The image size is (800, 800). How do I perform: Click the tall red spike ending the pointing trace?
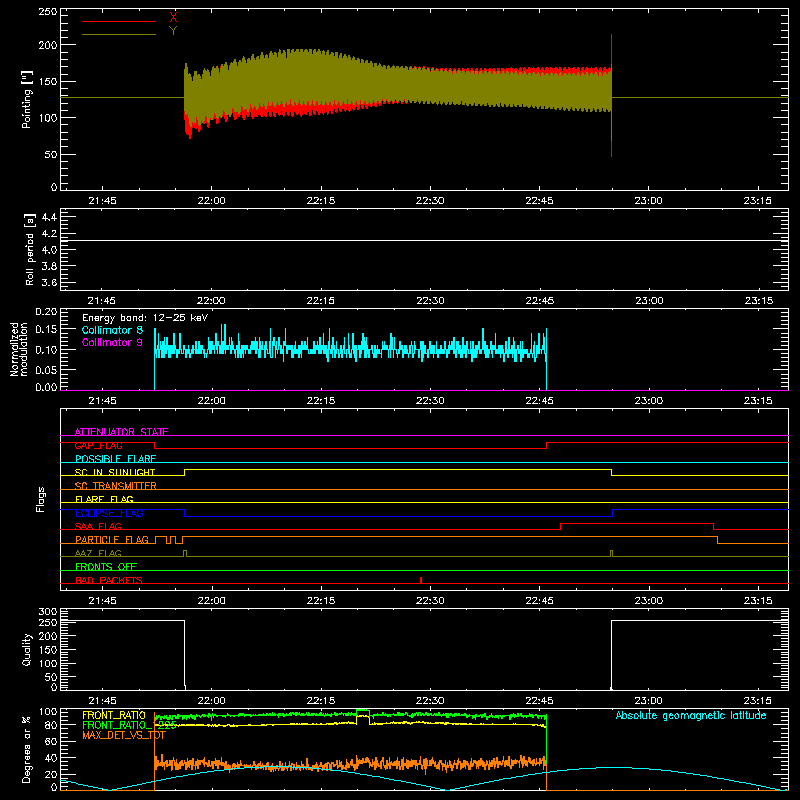point(611,95)
